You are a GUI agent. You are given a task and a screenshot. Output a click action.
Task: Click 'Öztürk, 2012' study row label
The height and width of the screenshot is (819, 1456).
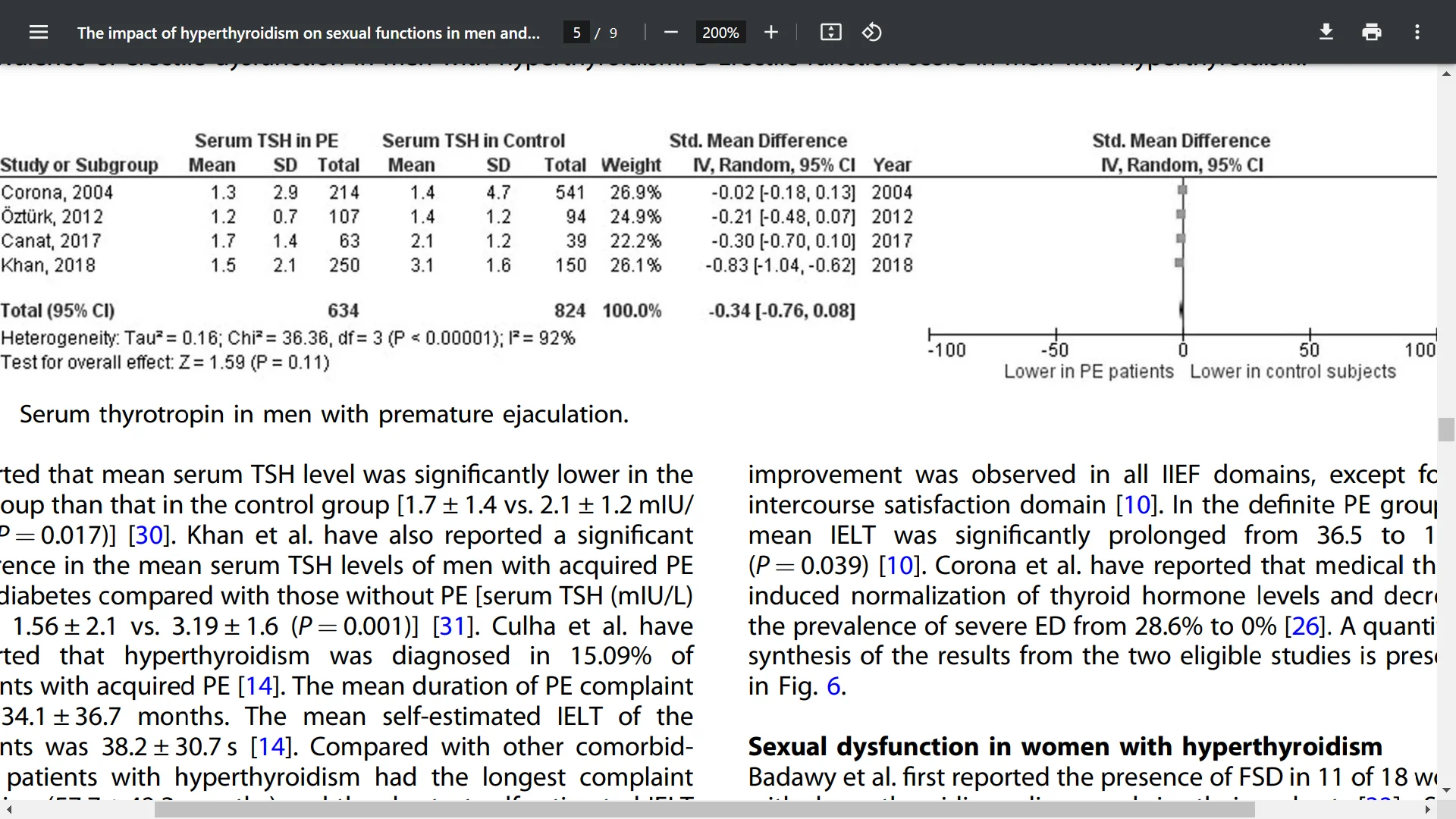(x=52, y=217)
